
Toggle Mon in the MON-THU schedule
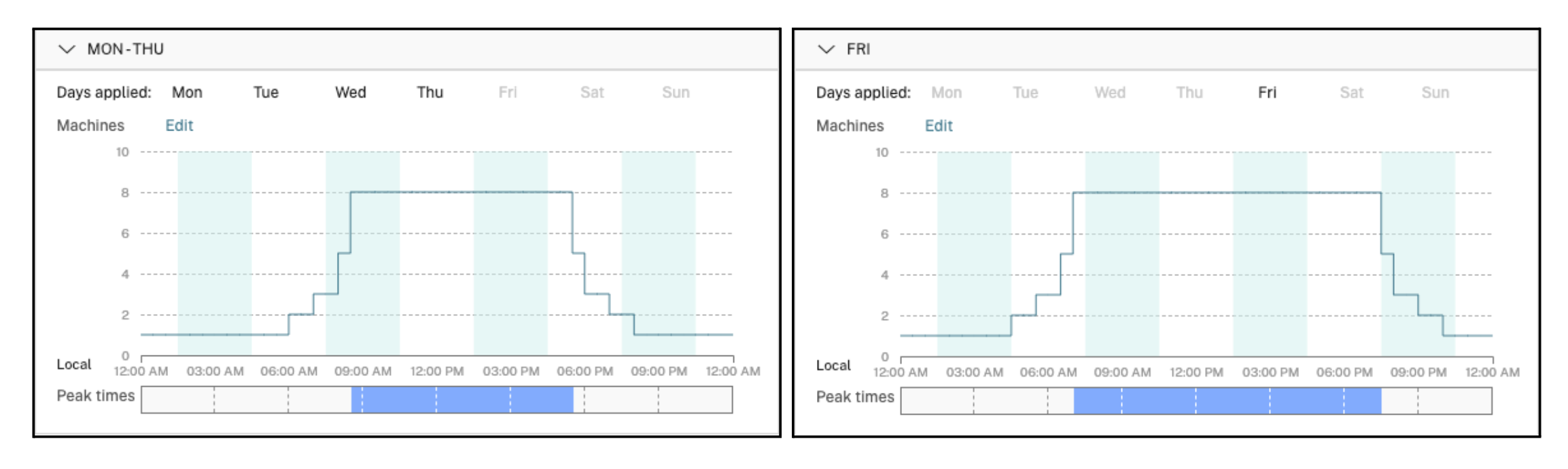(187, 92)
